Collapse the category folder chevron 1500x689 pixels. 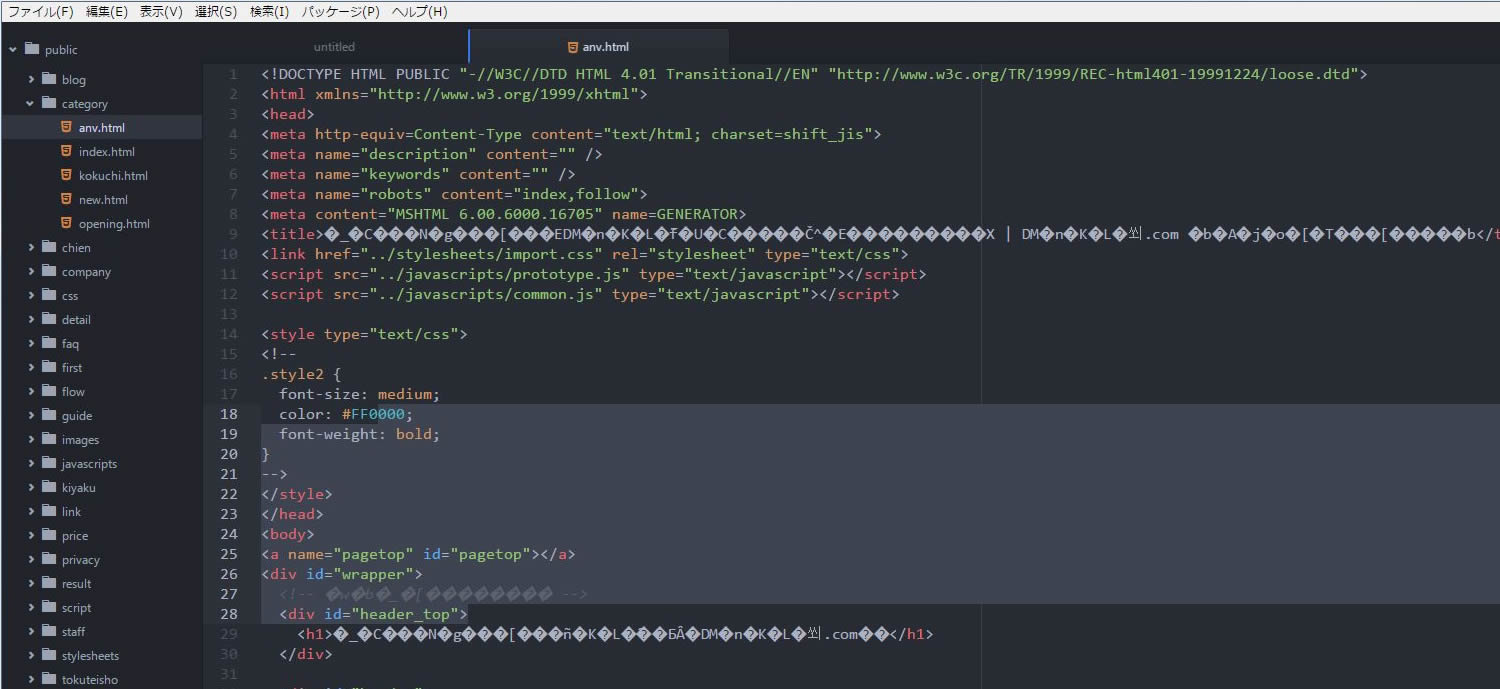31,104
